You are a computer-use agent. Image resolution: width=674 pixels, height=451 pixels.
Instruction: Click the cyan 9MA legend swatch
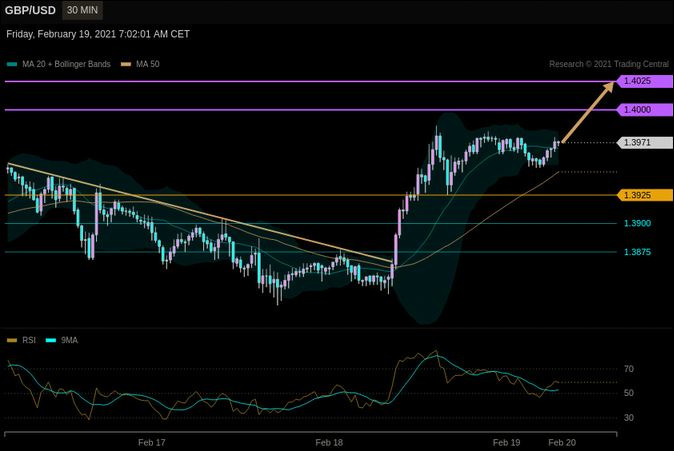[51, 341]
